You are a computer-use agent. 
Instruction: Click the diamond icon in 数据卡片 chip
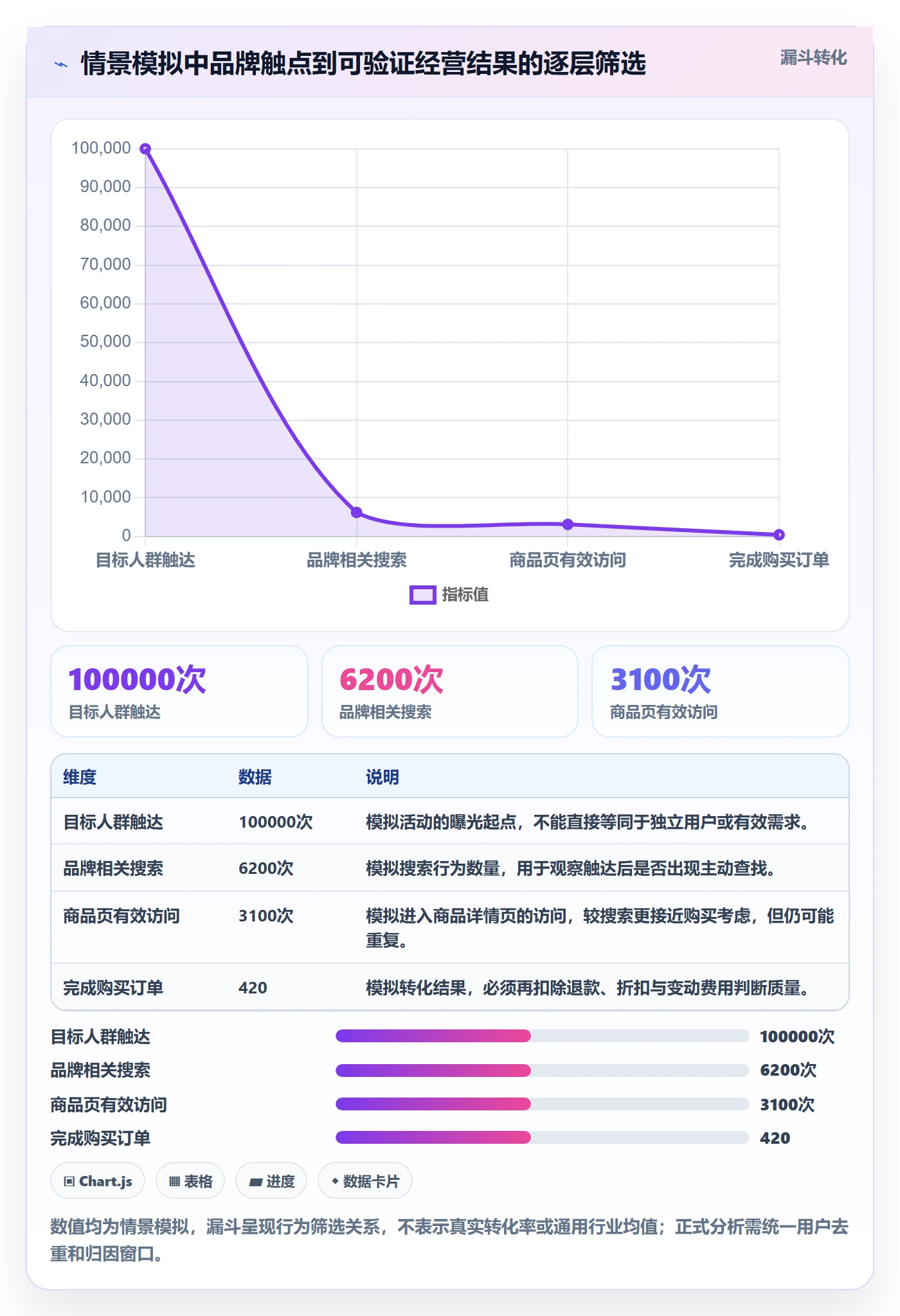[335, 1181]
